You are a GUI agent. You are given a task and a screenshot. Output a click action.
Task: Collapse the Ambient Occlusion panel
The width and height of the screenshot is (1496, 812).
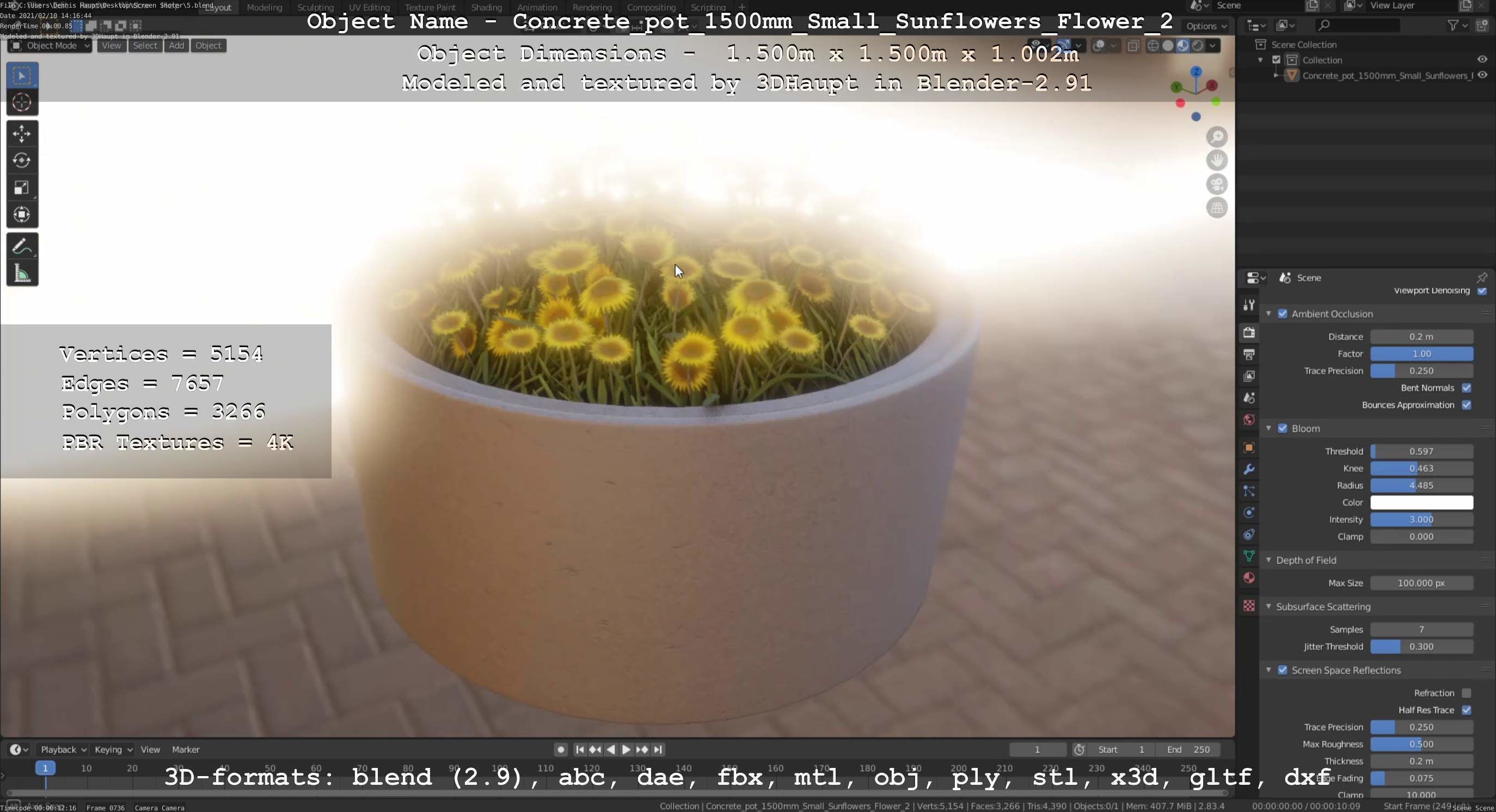tap(1268, 314)
